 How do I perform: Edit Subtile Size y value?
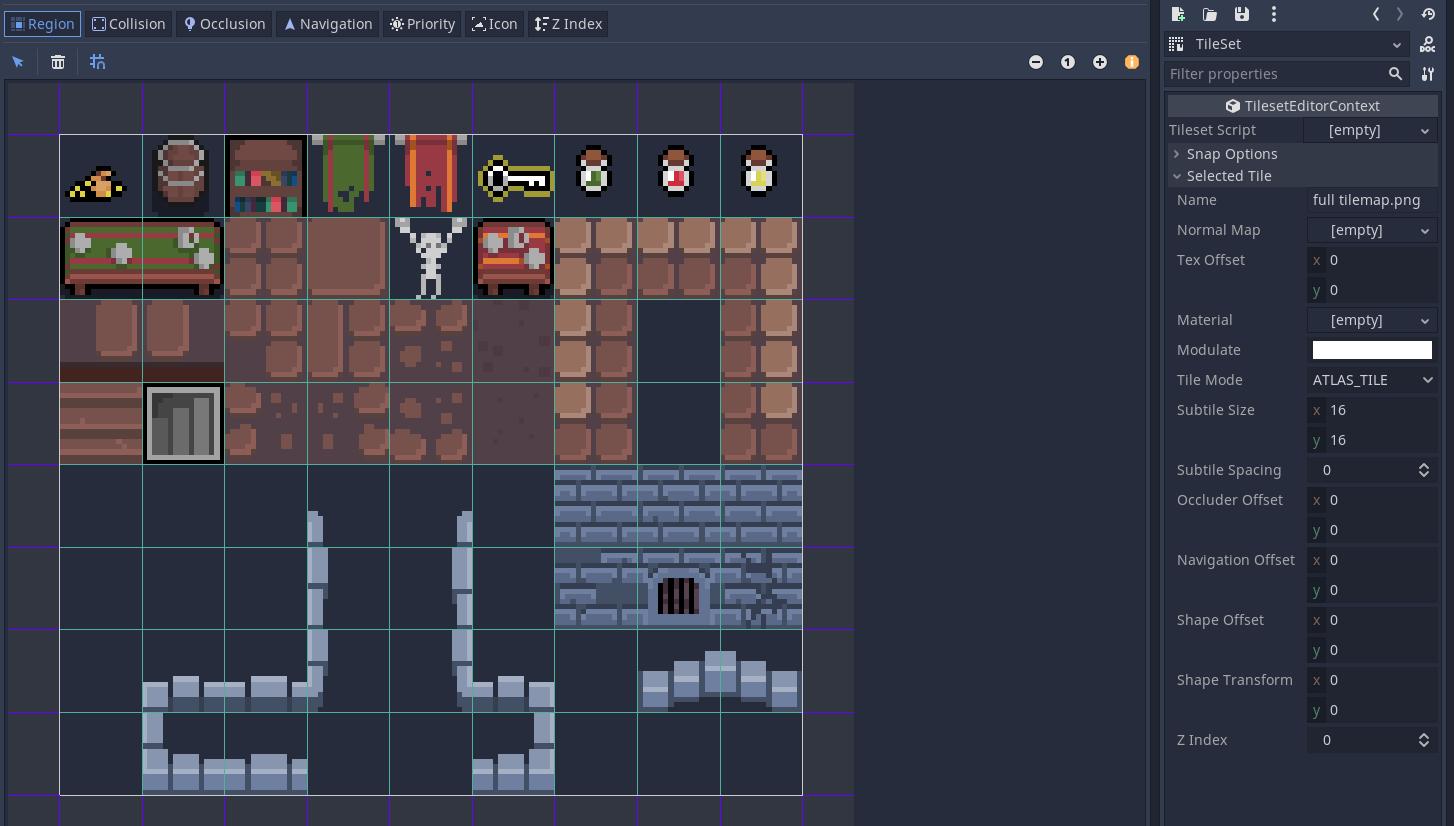1372,440
